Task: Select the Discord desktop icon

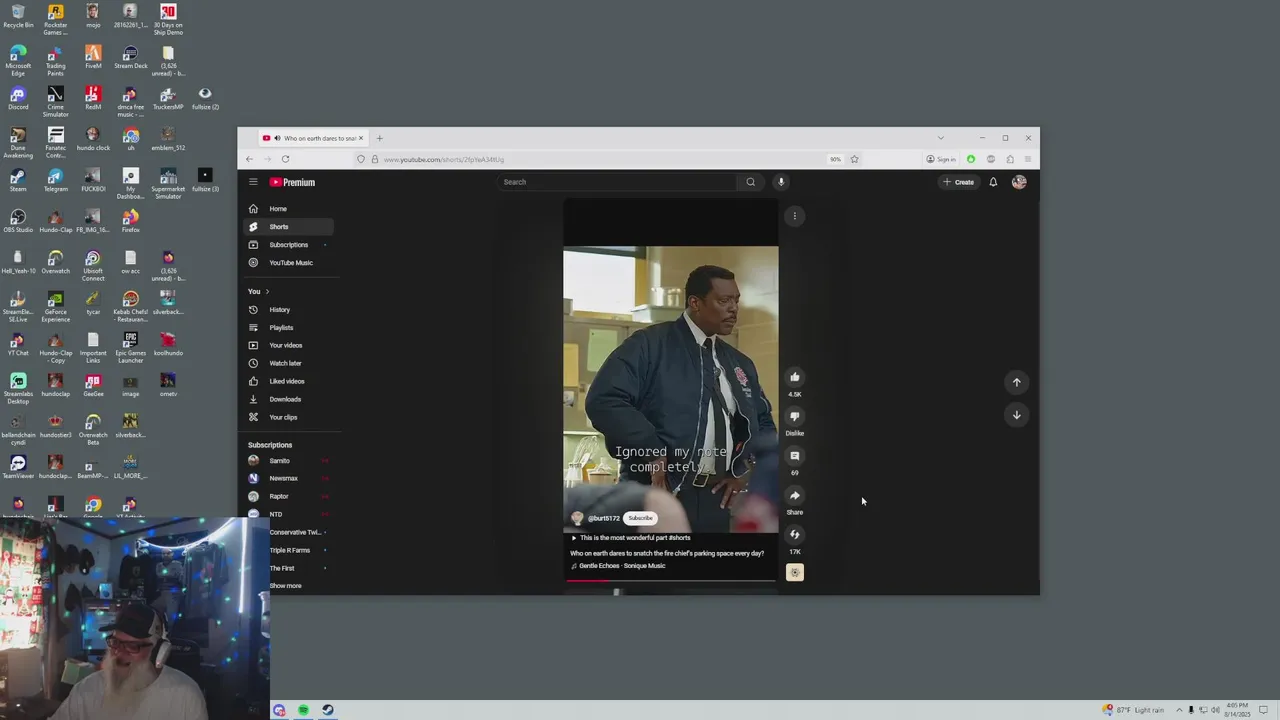Action: click(18, 99)
